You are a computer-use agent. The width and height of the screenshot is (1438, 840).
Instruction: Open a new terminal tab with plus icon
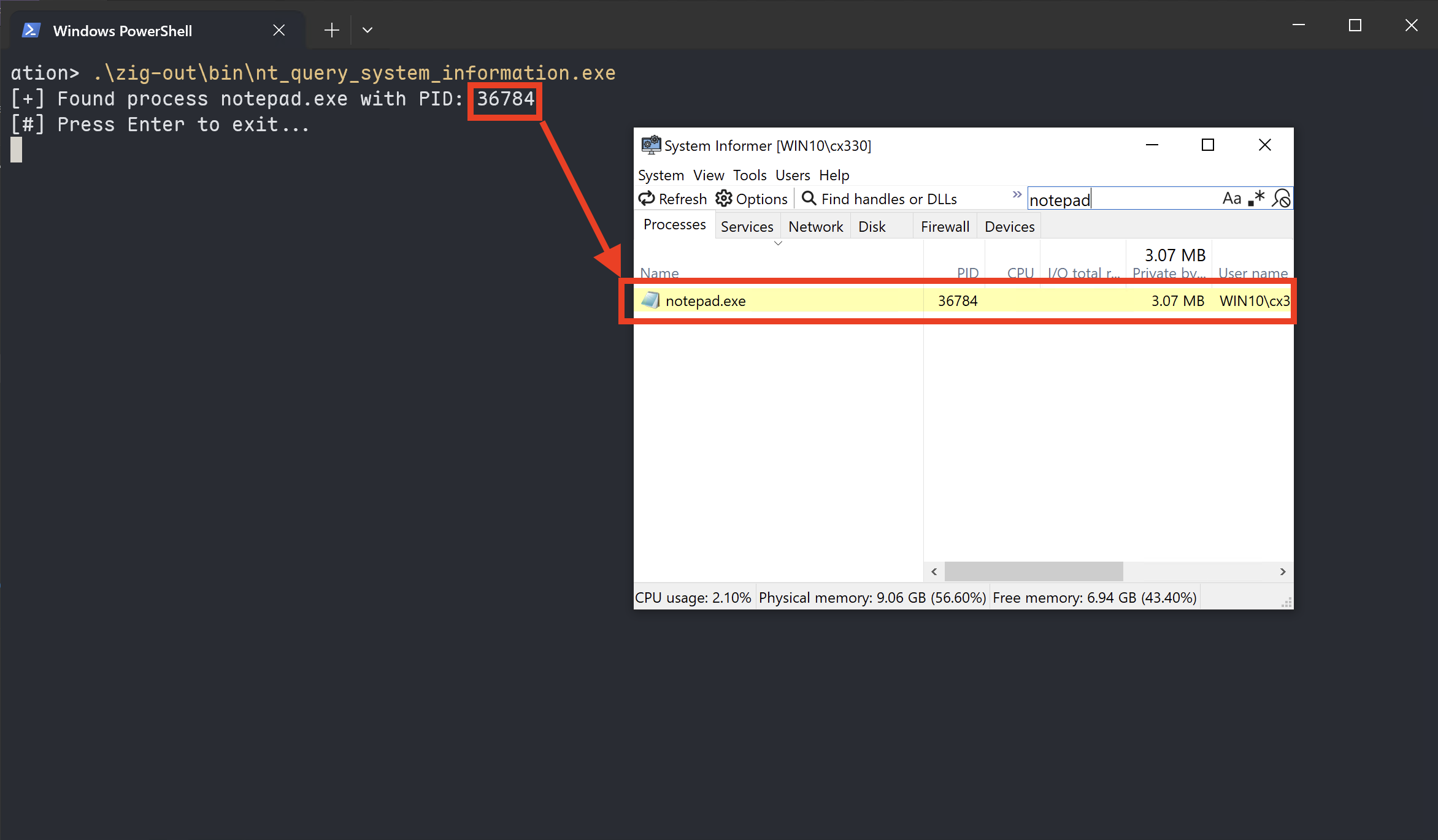pyautogui.click(x=331, y=30)
